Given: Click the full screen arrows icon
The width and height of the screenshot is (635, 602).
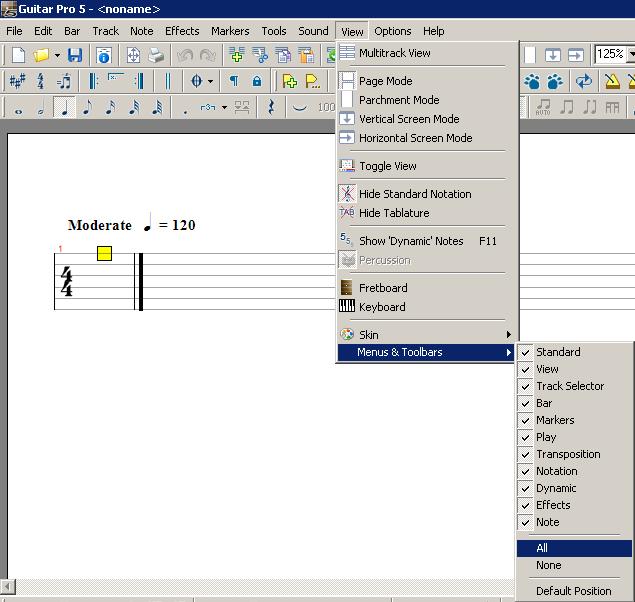Looking at the screenshot, I should (x=133, y=55).
